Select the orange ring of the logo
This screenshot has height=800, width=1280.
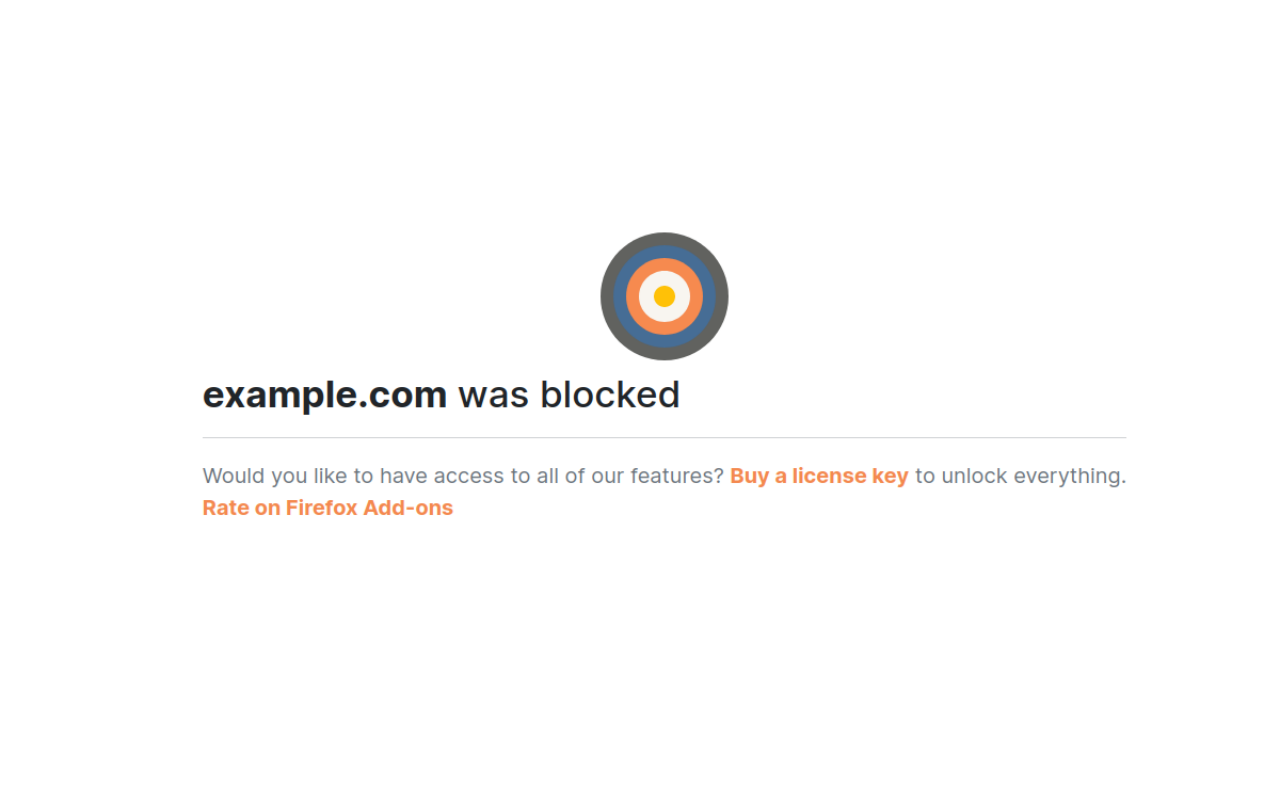click(664, 265)
